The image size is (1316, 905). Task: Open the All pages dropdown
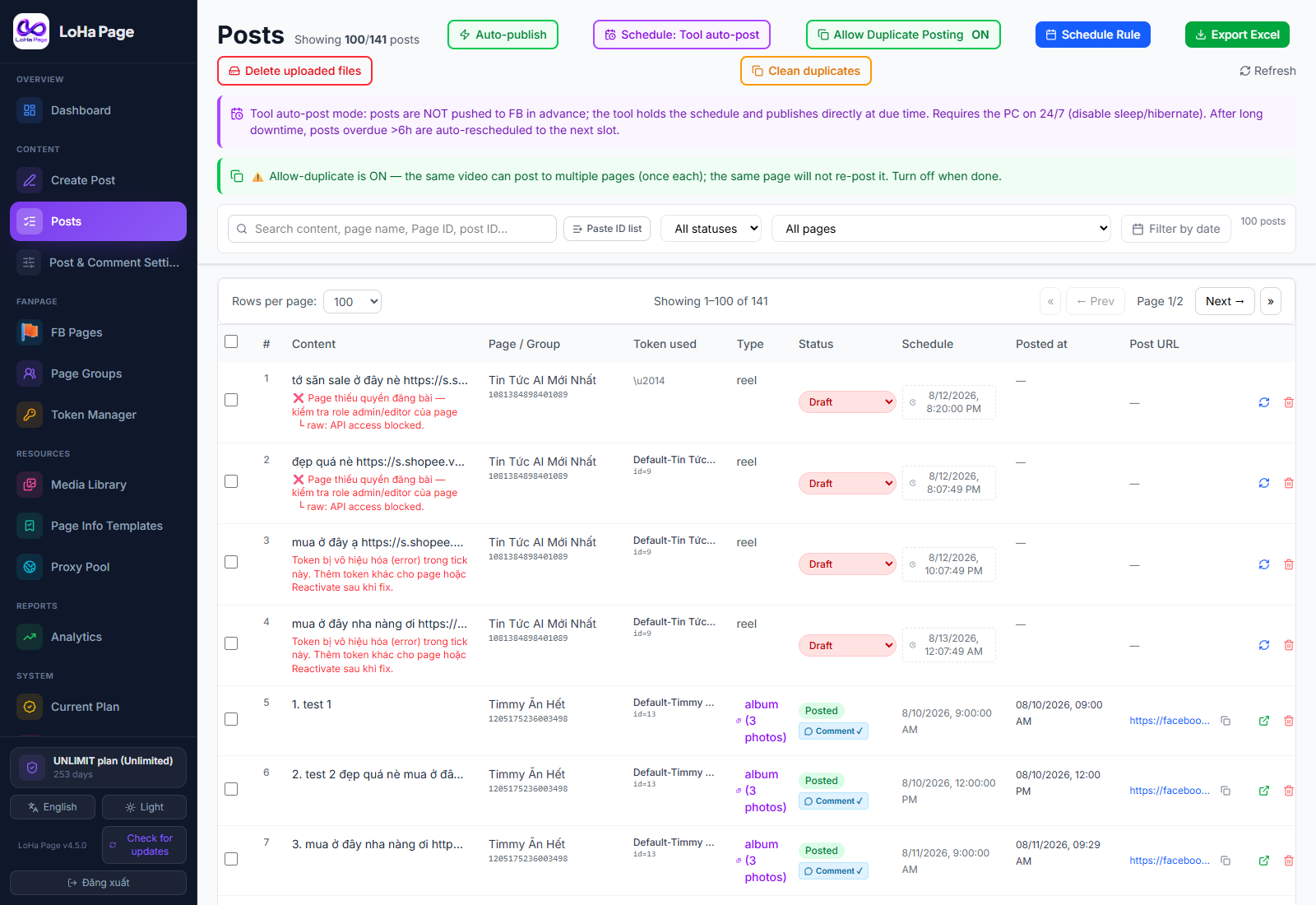[x=941, y=229]
